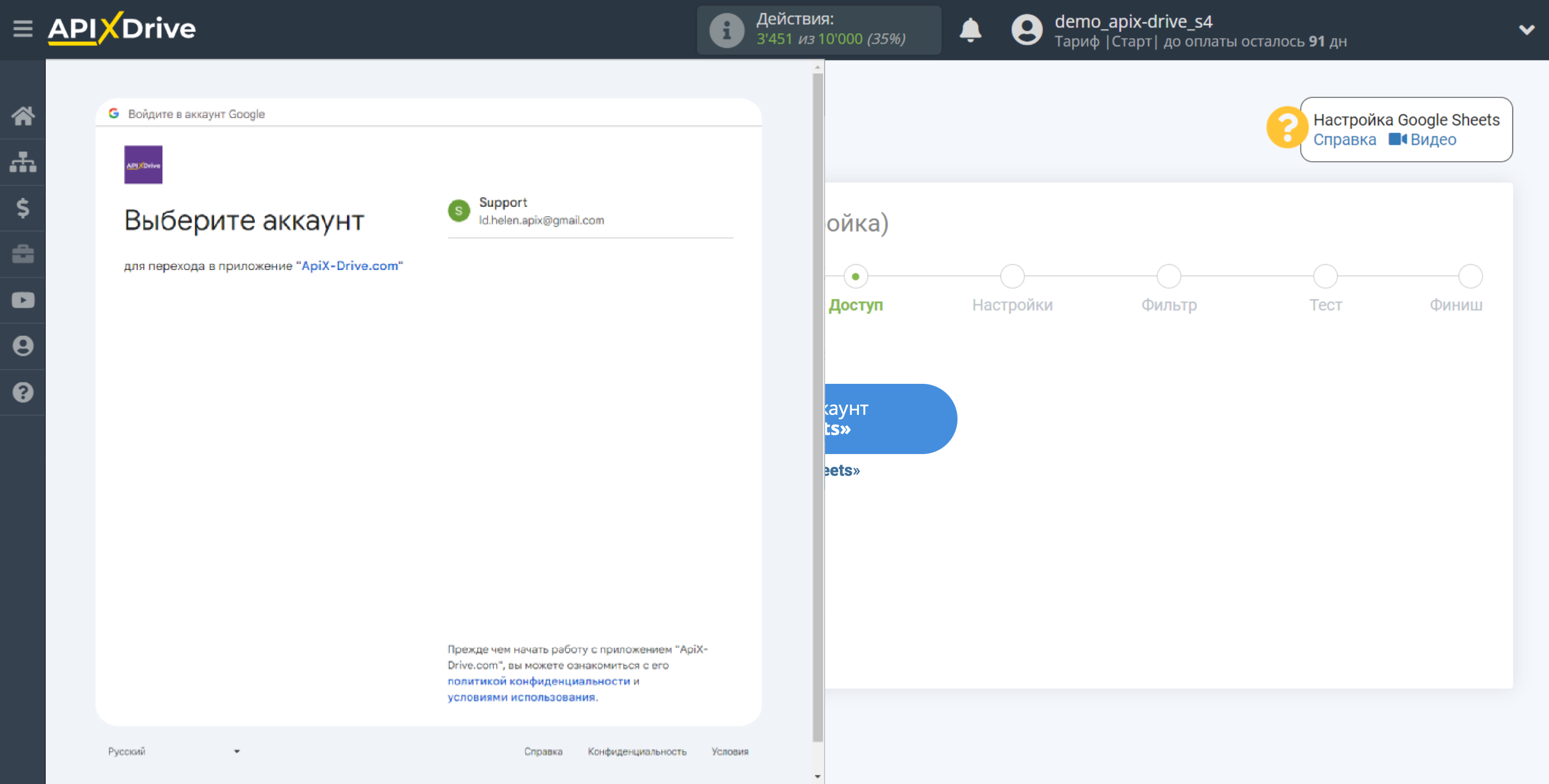Click the green S account avatar
The image size is (1549, 784).
click(458, 211)
